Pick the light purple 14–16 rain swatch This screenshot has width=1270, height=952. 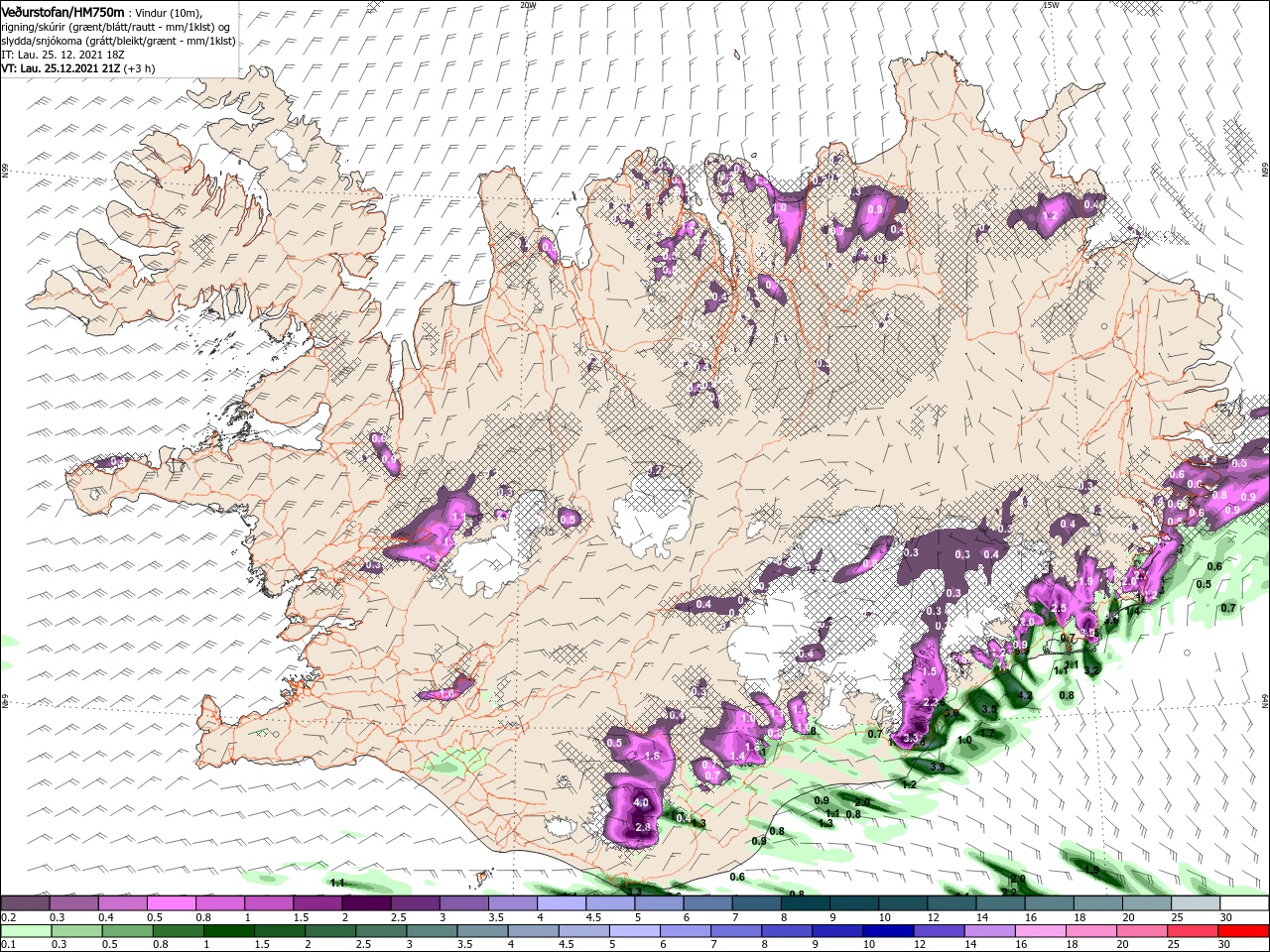(x=990, y=931)
